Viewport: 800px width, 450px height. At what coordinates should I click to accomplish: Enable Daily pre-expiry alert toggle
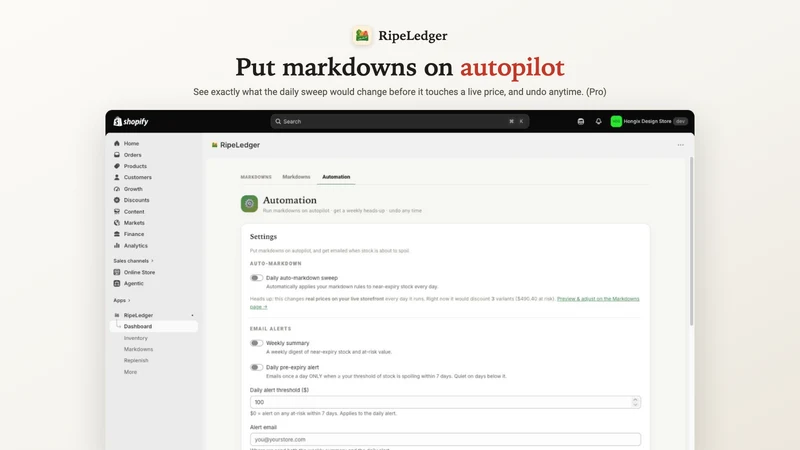[x=256, y=367]
